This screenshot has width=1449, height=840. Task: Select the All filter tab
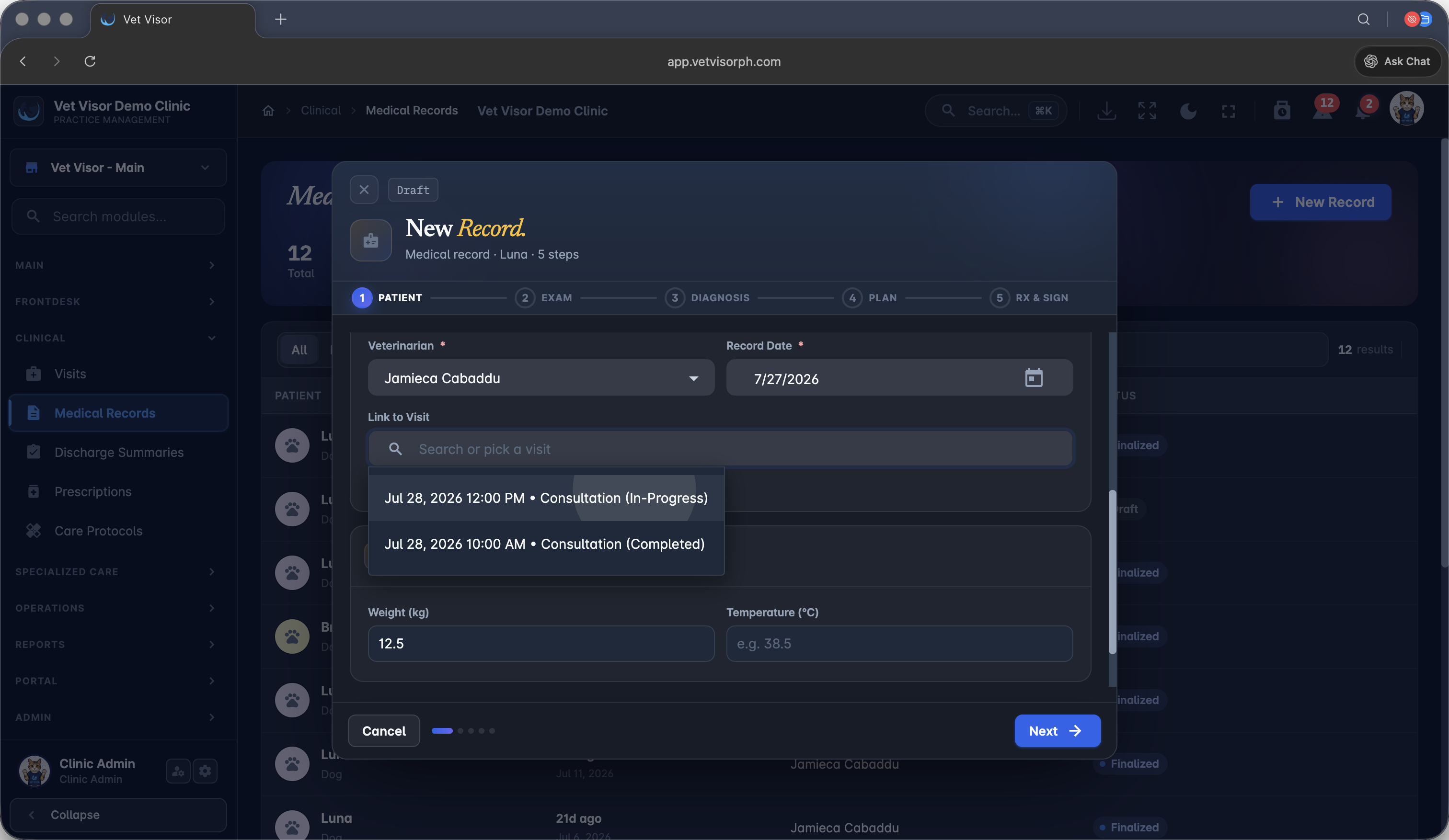point(299,349)
